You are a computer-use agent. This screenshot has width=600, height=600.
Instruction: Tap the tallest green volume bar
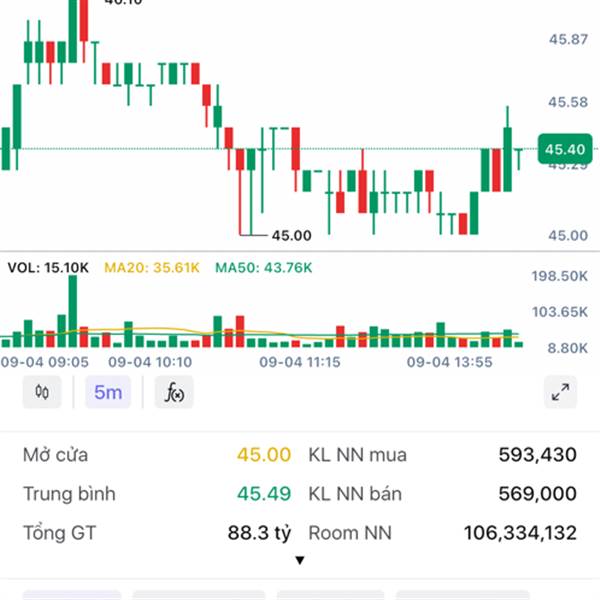pos(73,311)
